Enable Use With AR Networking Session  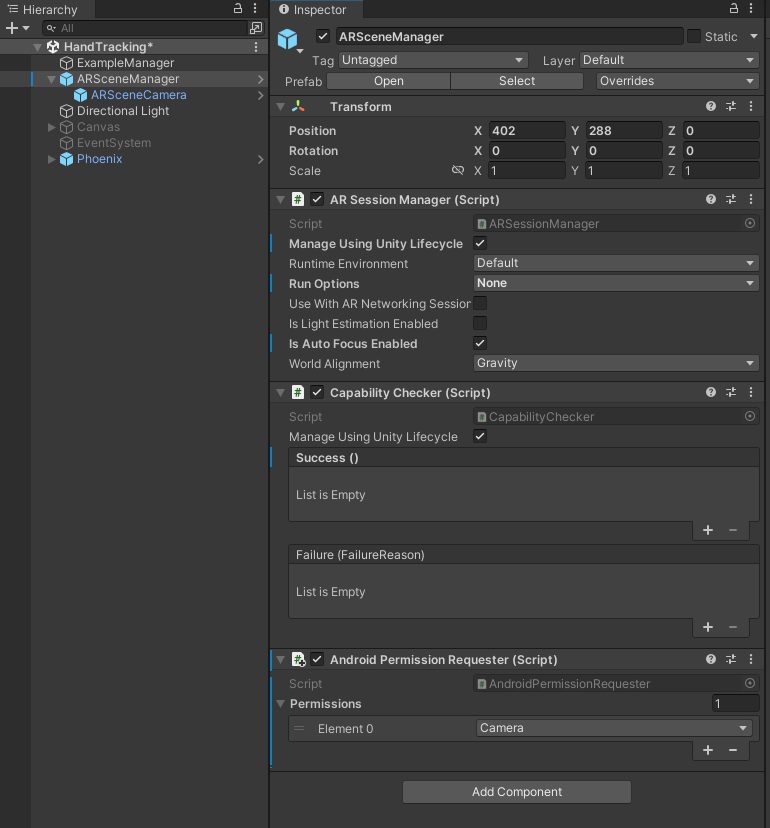[x=480, y=304]
